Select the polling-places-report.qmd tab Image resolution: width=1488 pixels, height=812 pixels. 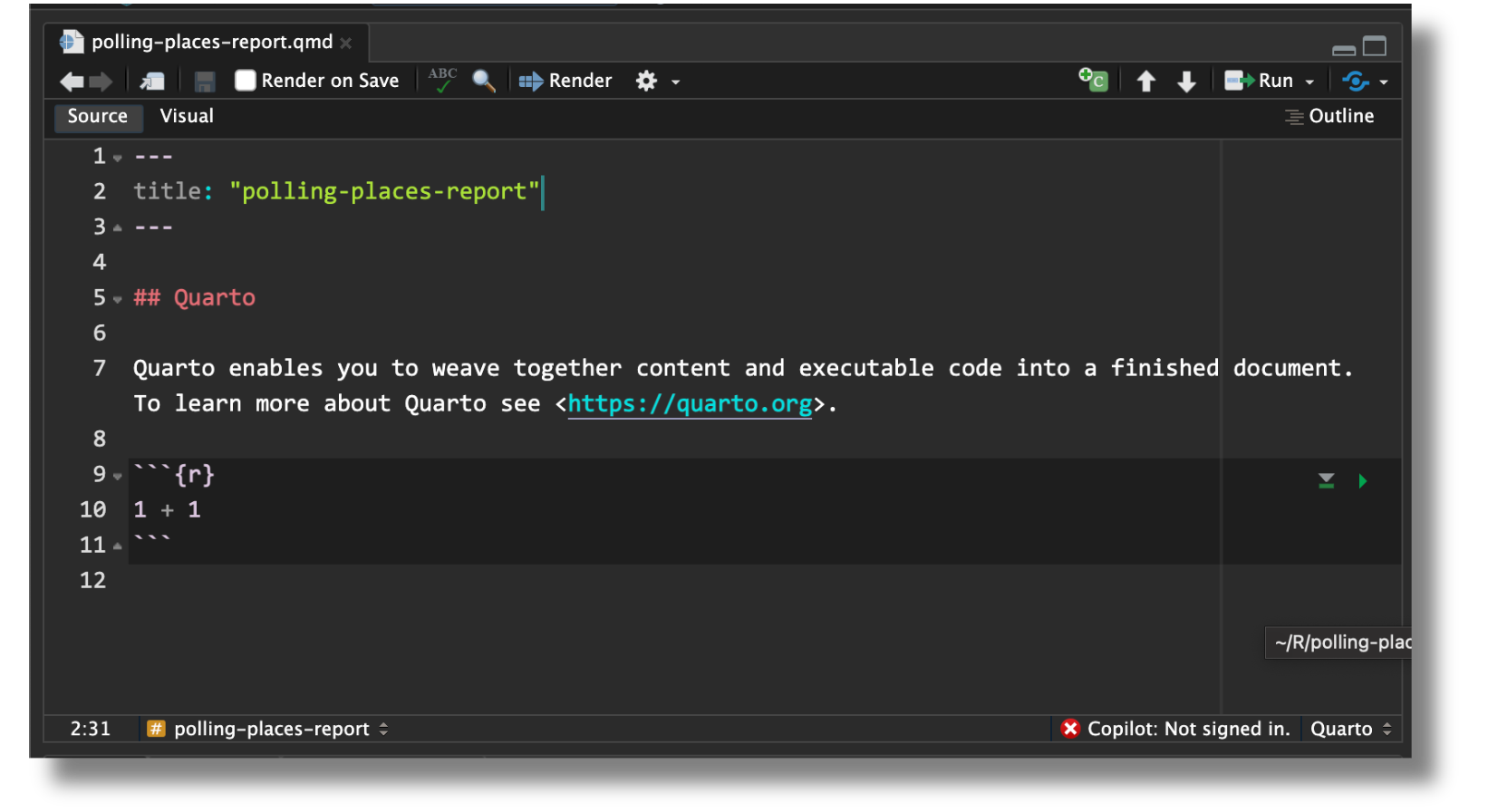click(x=211, y=42)
